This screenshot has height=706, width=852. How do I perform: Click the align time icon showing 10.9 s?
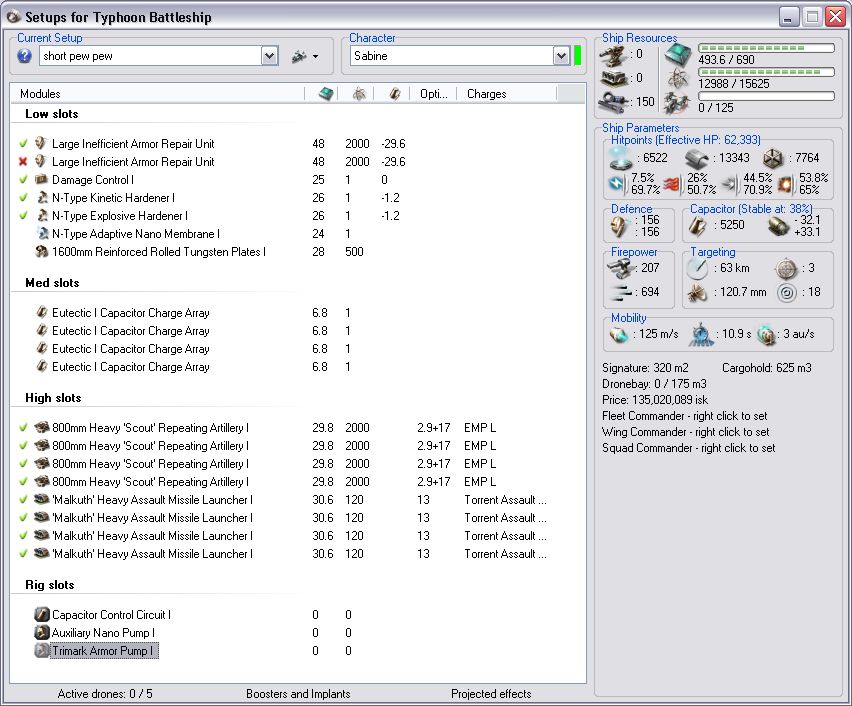coord(701,334)
